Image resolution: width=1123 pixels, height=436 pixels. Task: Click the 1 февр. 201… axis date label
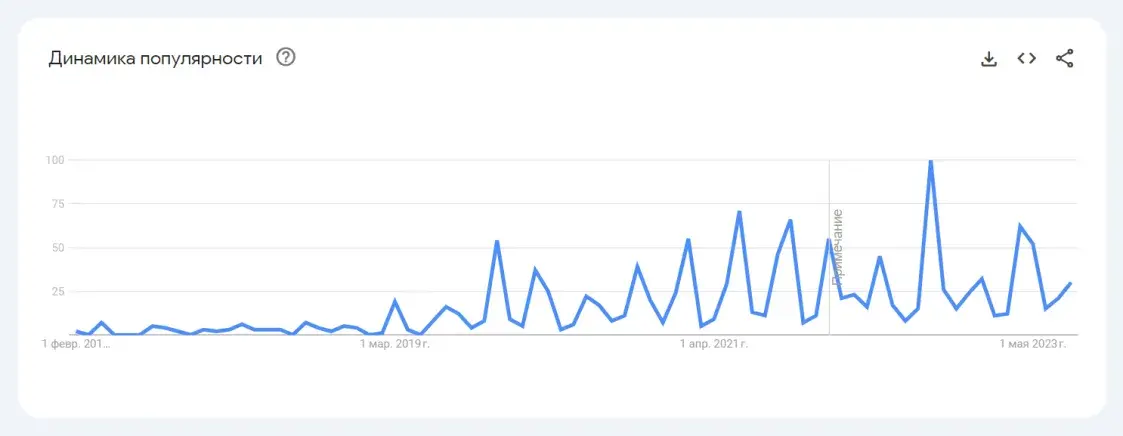77,344
